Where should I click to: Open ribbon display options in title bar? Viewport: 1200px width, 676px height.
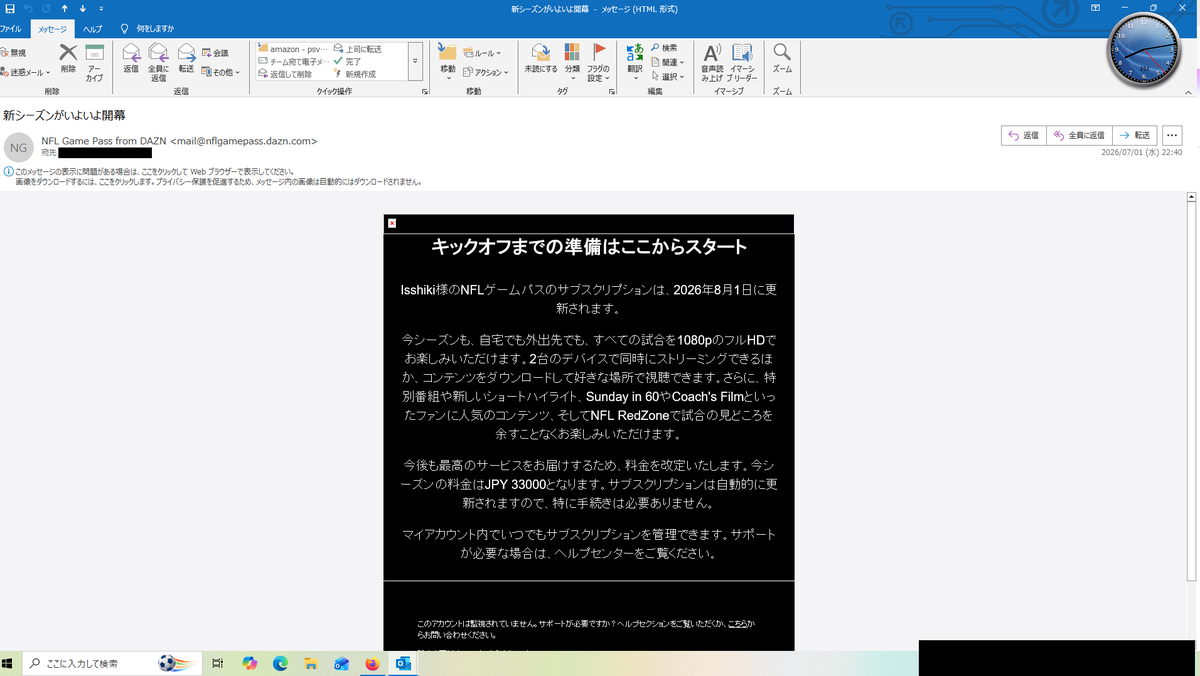coord(1096,9)
